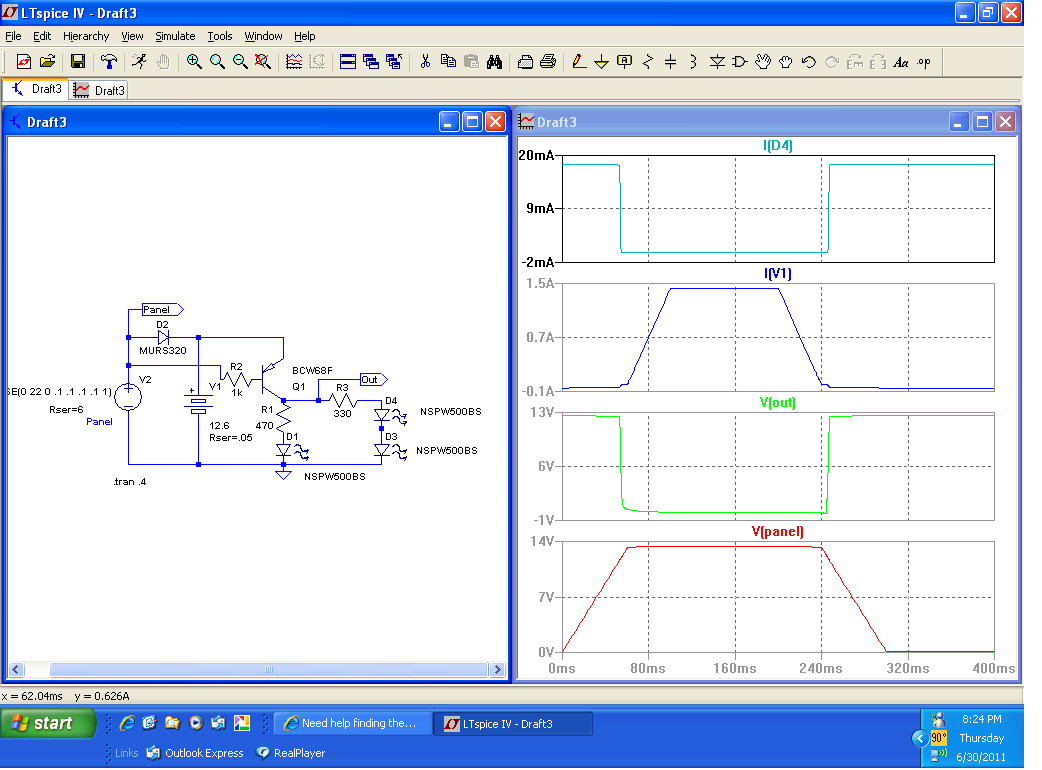The height and width of the screenshot is (770, 1042).
Task: Open the Control Panel hammer icon
Action: [x=108, y=62]
